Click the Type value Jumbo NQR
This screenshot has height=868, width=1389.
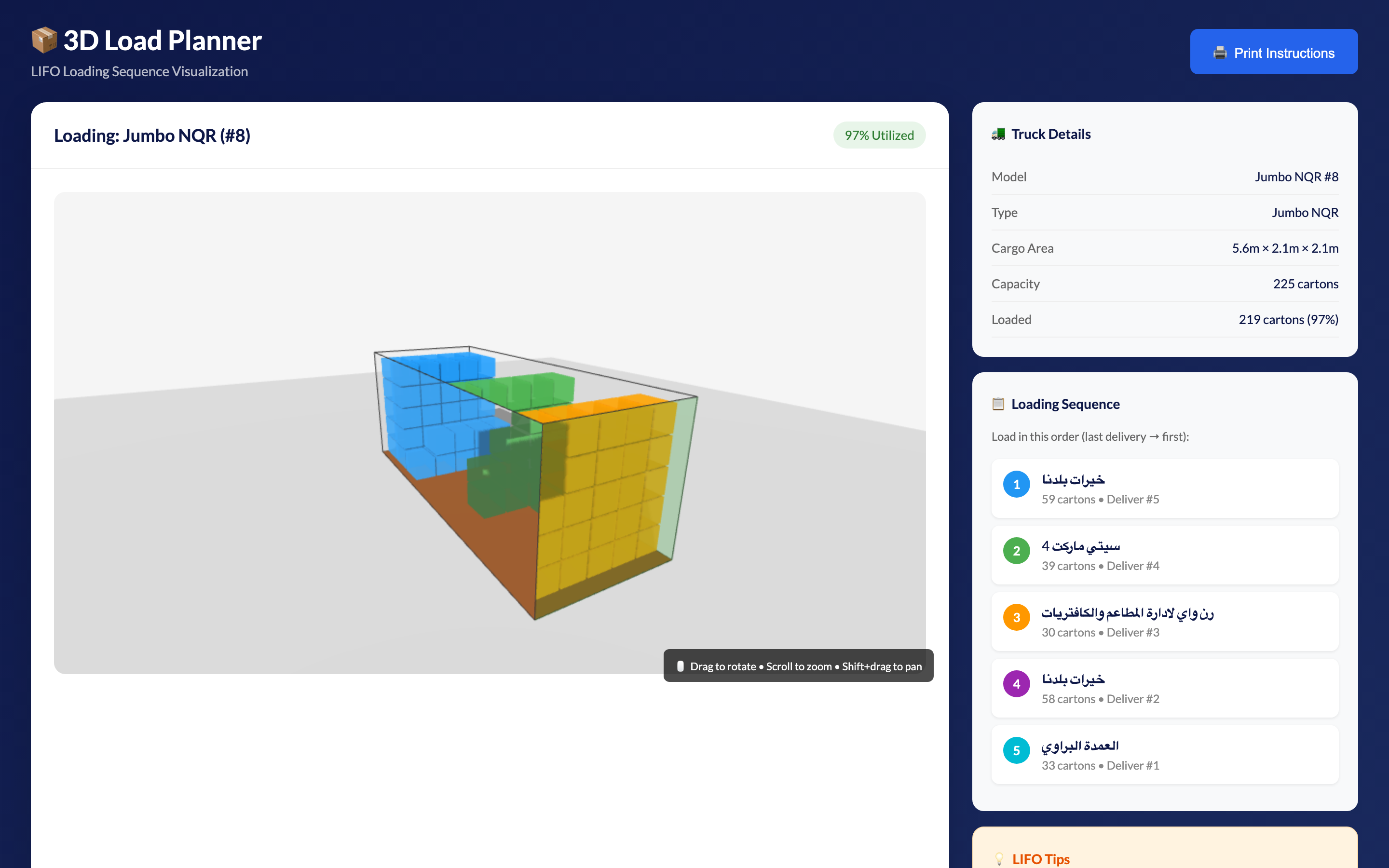tap(1305, 212)
